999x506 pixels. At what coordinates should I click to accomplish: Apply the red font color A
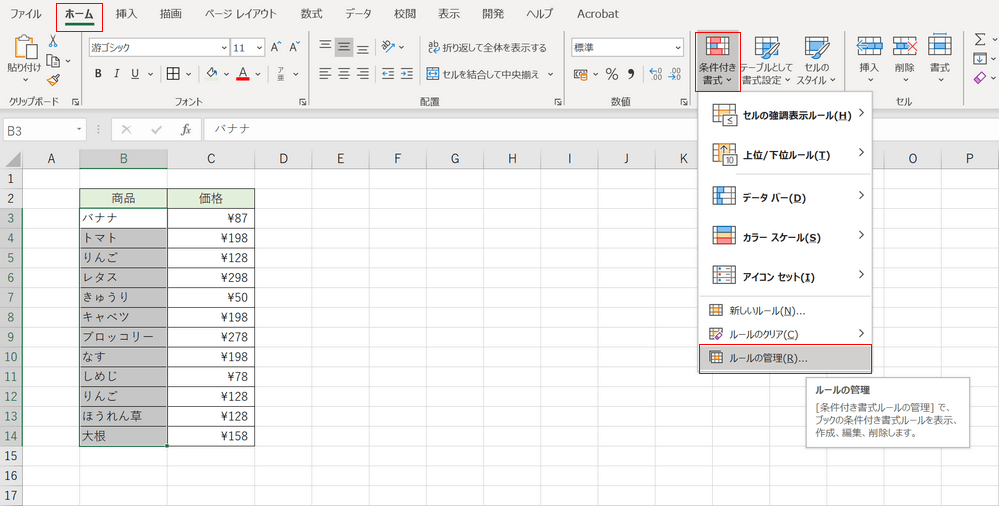tap(243, 74)
